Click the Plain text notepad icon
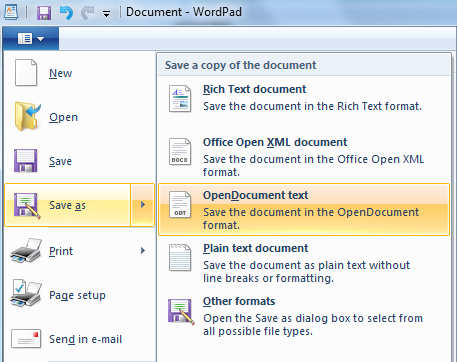Screen dimensions: 457x362 180,258
